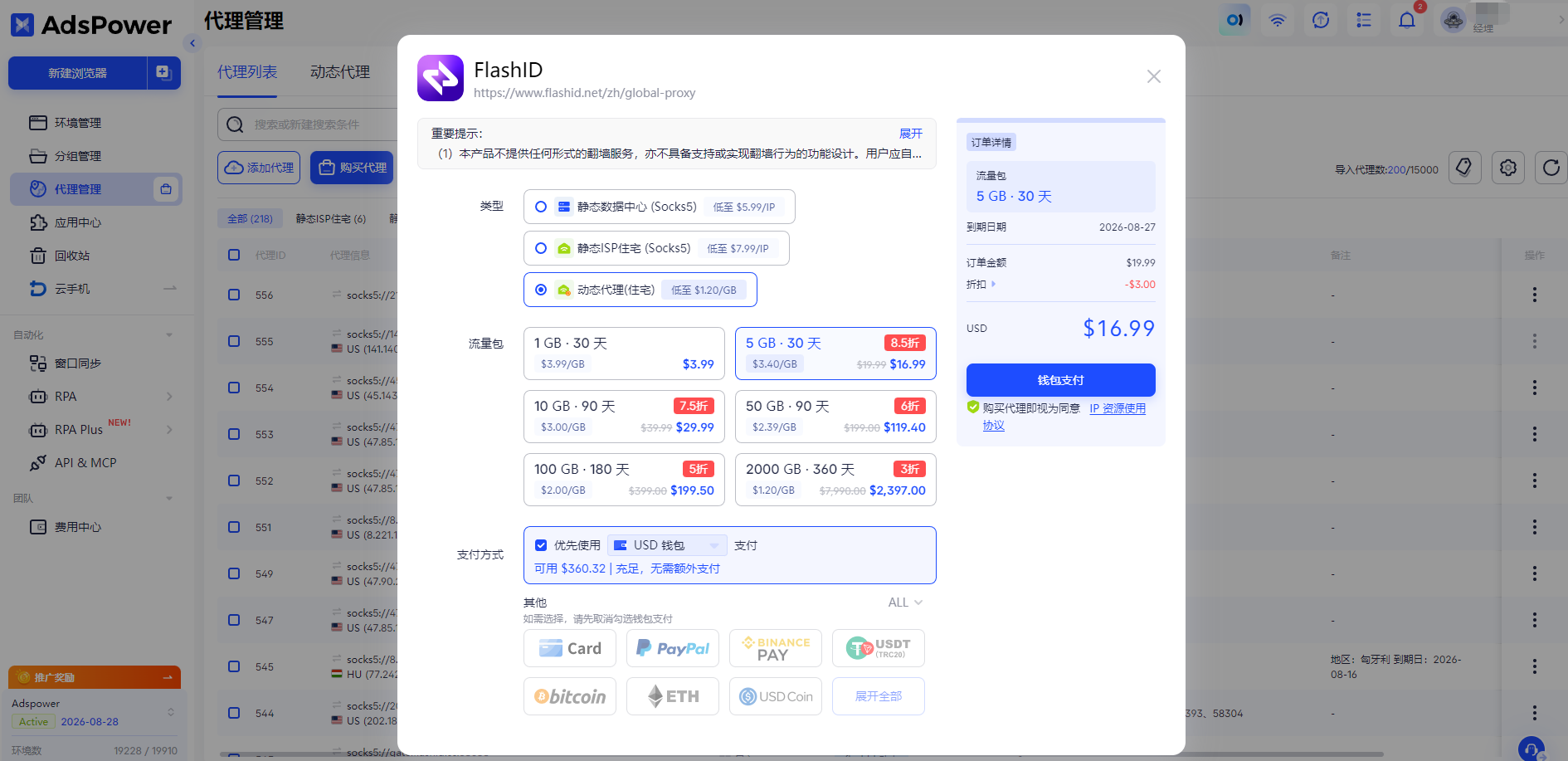This screenshot has width=1568, height=761.
Task: Click the batch create icon beside new browser
Action: [163, 73]
